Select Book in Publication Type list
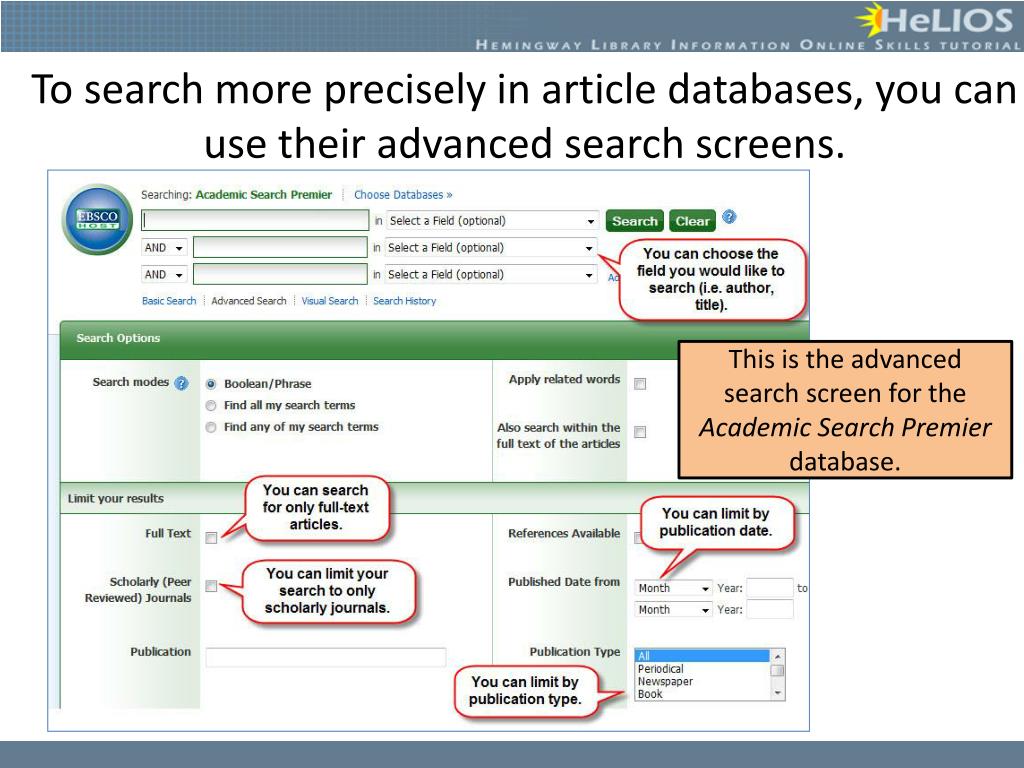 point(703,694)
